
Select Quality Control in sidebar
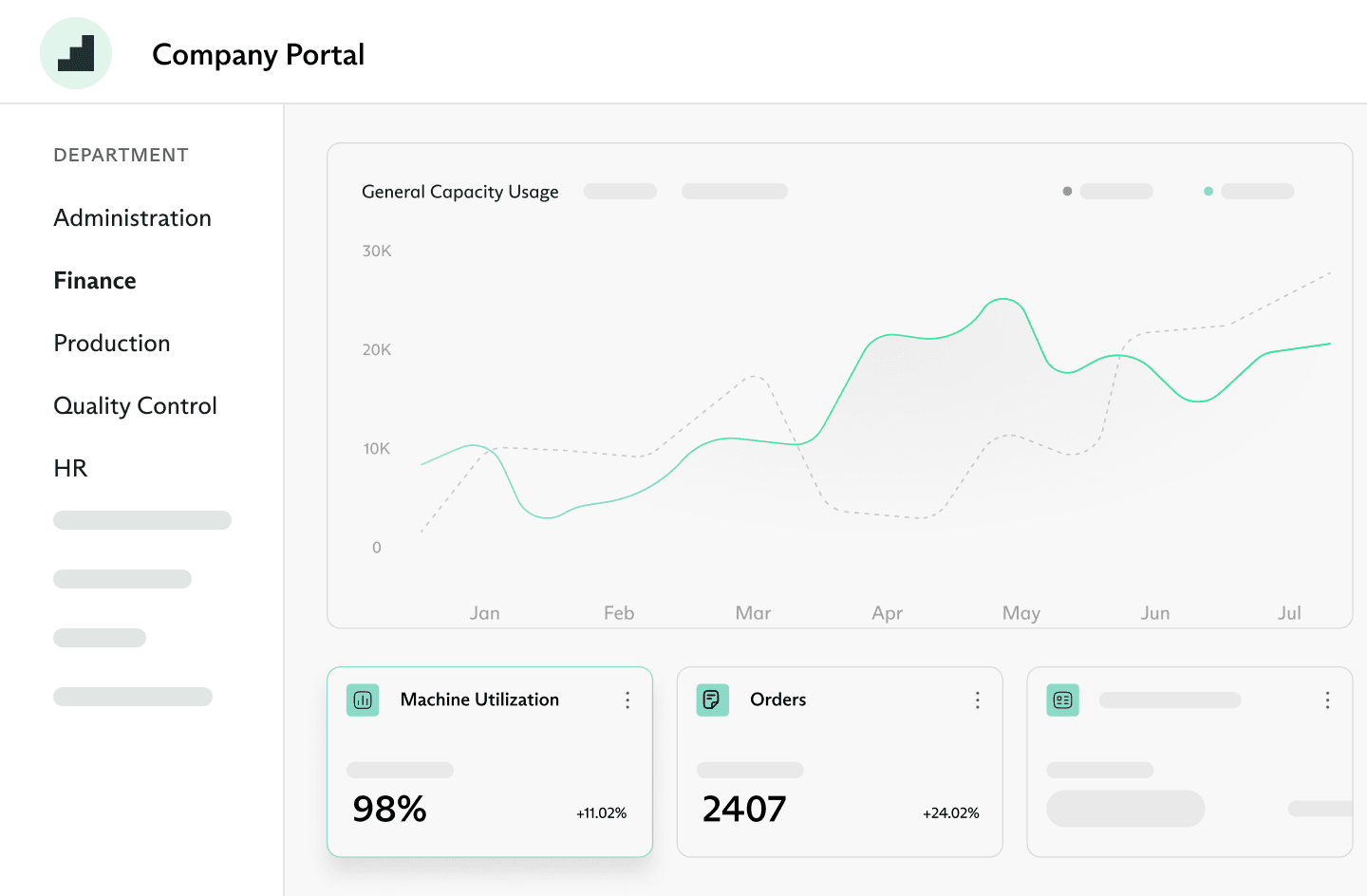[135, 406]
